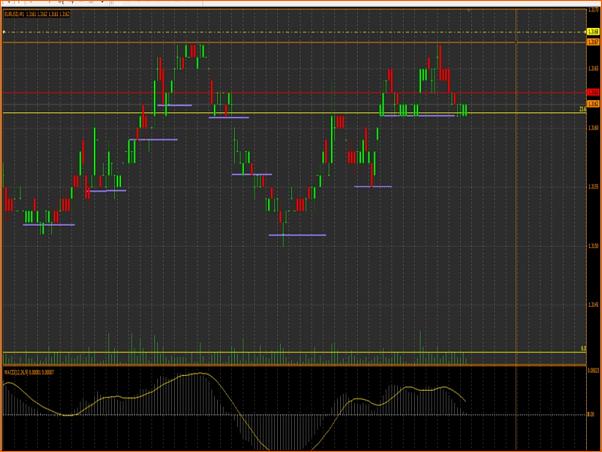Select the orange price tag just below the red tag
The height and width of the screenshot is (452, 602).
click(x=593, y=104)
